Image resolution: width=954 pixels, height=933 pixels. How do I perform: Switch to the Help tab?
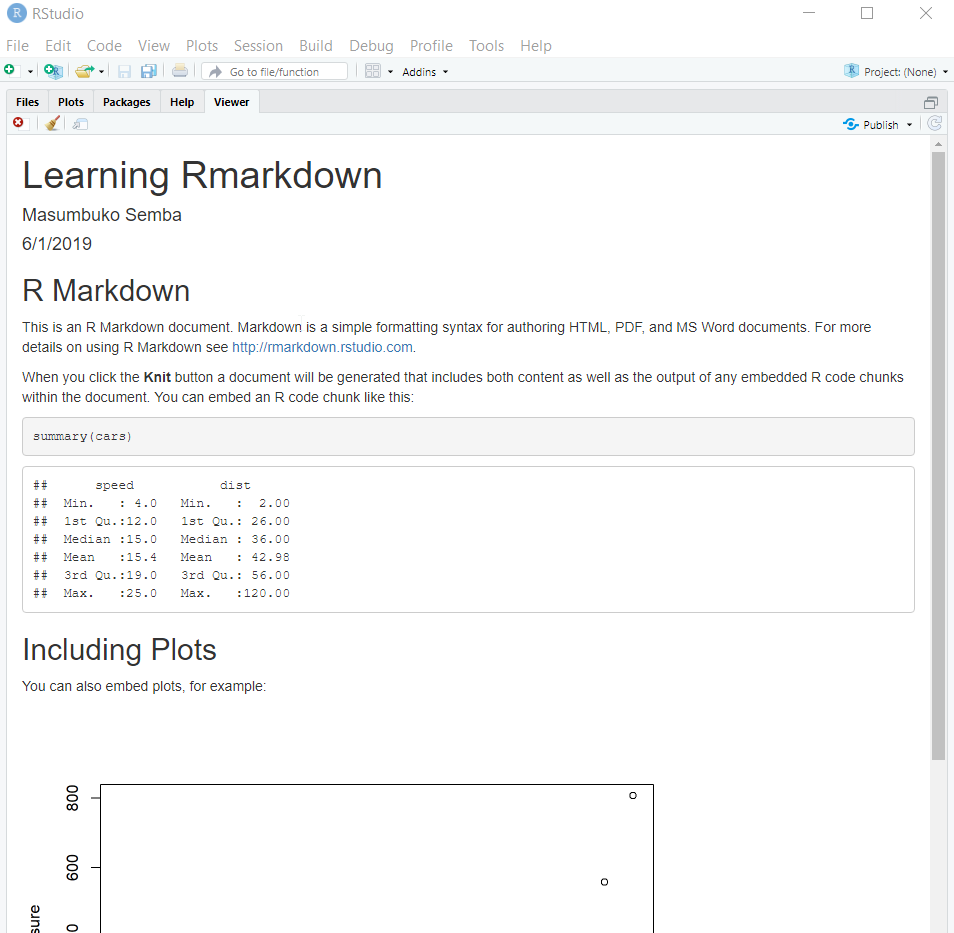(x=182, y=102)
